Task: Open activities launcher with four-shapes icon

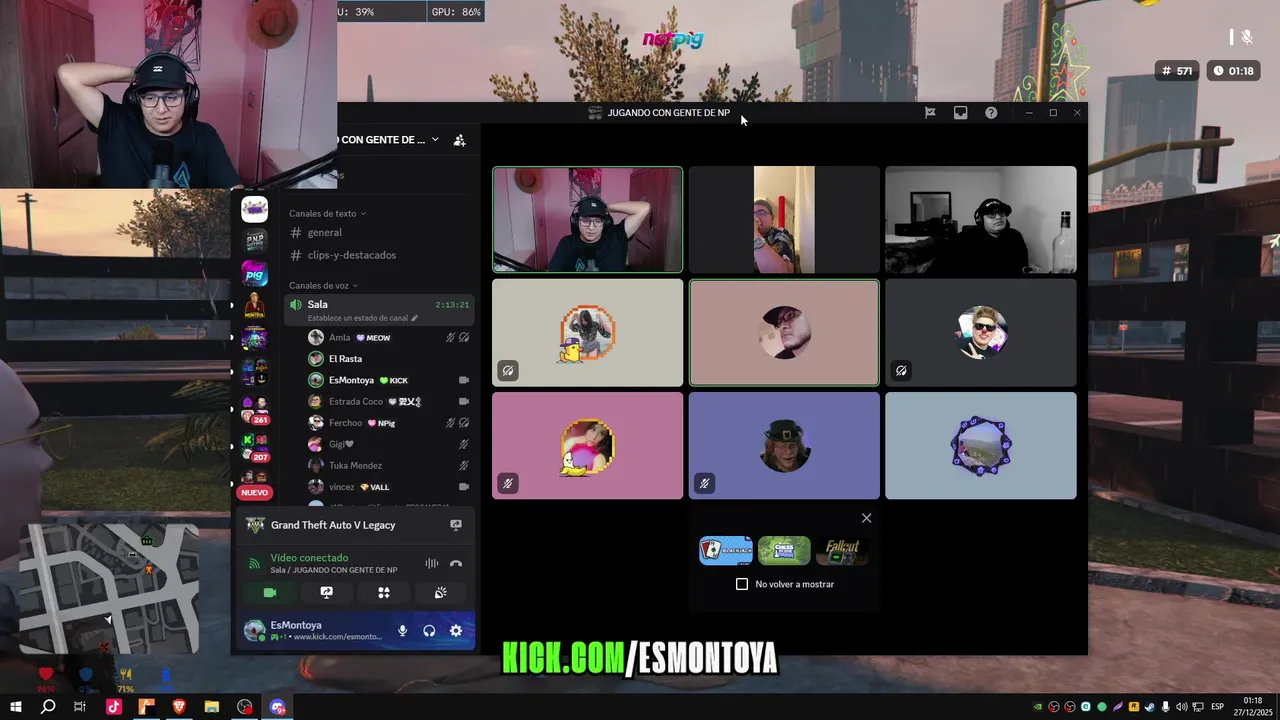Action: [x=383, y=593]
